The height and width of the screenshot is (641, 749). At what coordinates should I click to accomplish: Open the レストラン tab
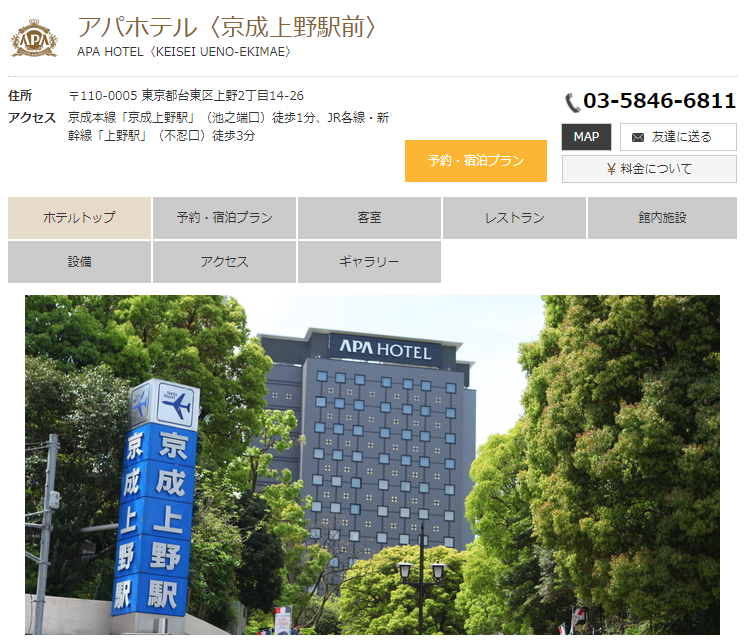[514, 218]
